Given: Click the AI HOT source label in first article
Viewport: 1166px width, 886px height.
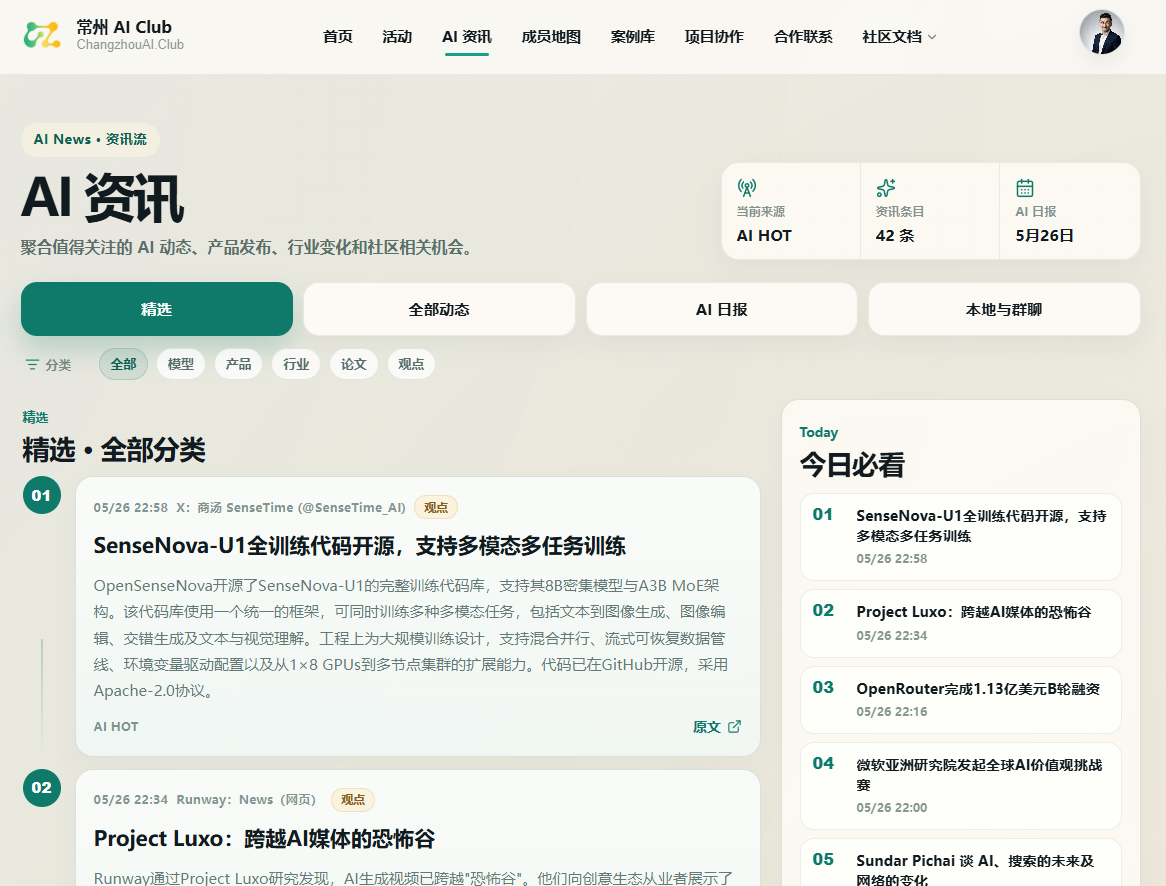Looking at the screenshot, I should point(116,727).
